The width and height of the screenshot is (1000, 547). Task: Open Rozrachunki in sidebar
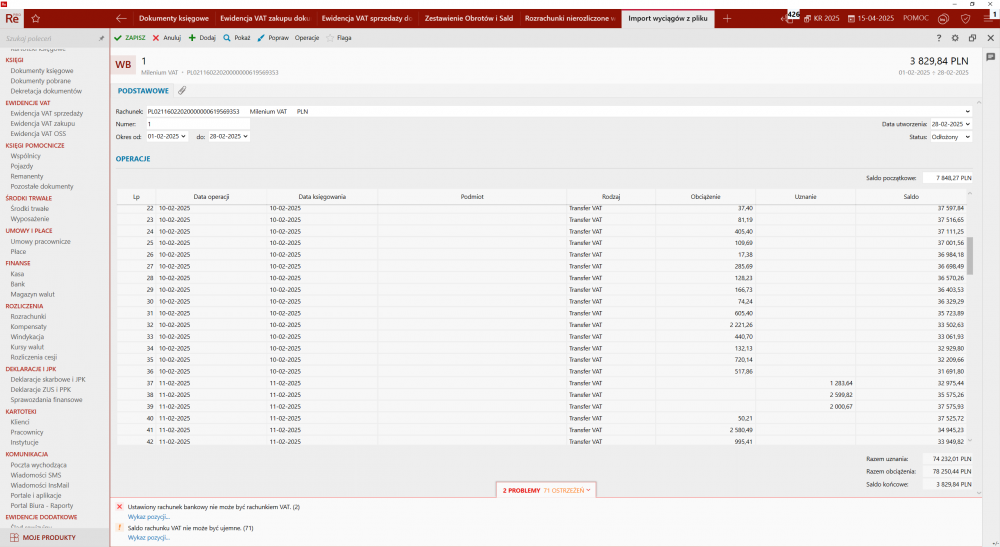(28, 316)
